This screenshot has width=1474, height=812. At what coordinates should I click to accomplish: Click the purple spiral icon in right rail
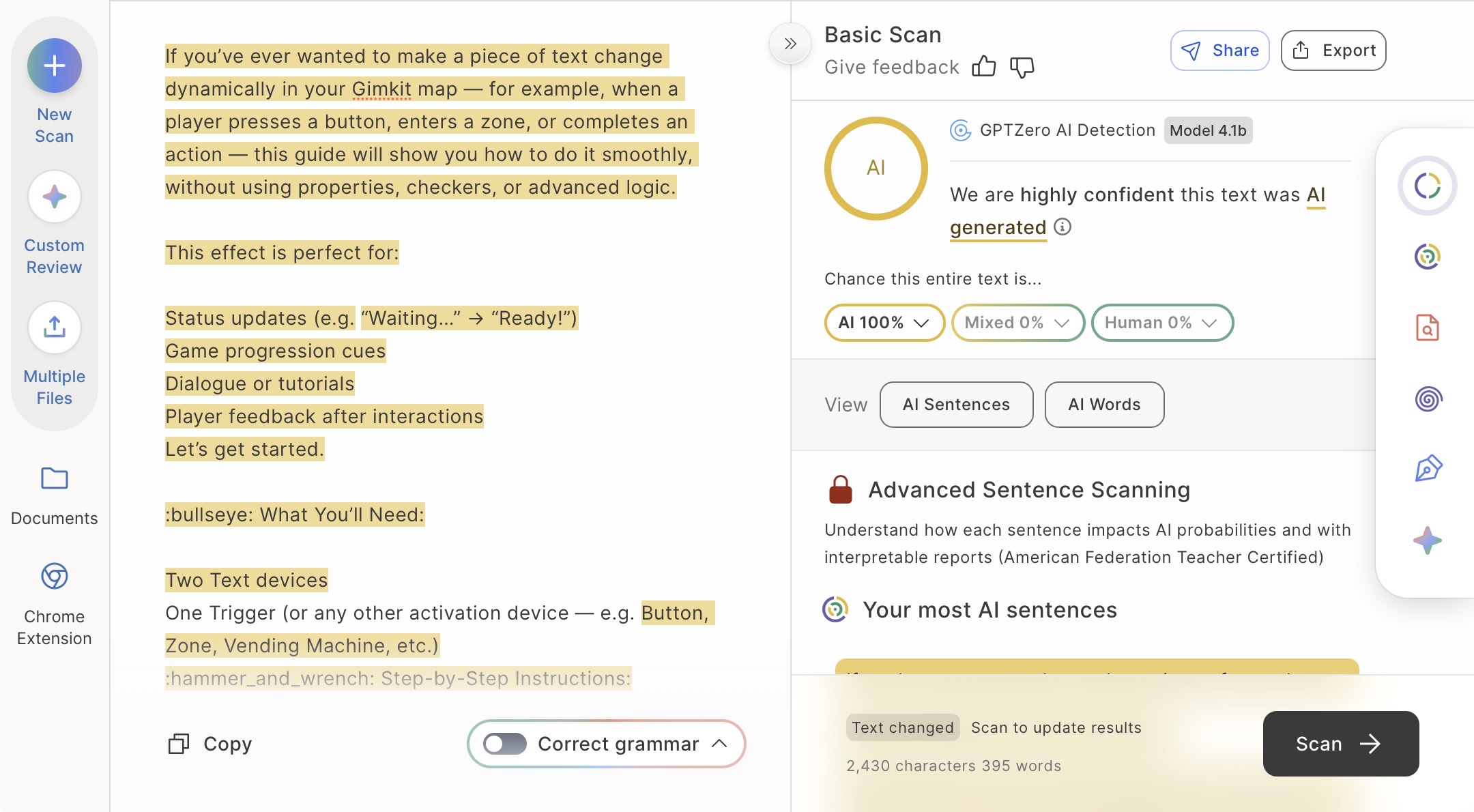tap(1428, 399)
